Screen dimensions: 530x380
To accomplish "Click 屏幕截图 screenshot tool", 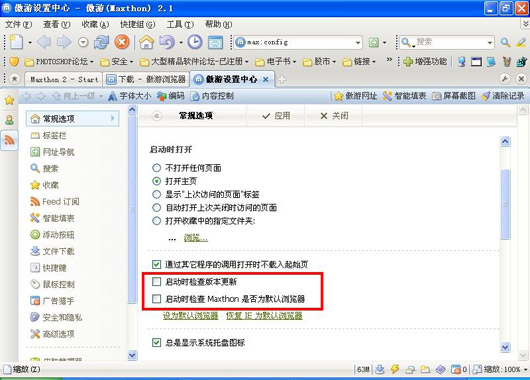I will click(454, 96).
